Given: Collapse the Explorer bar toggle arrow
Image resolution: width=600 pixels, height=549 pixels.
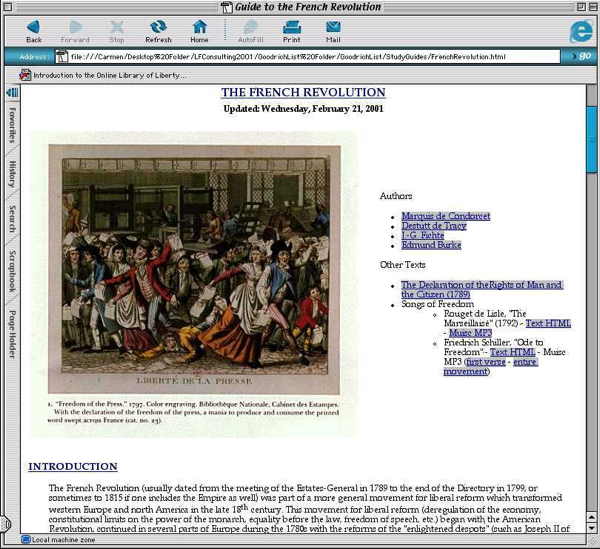Looking at the screenshot, I should click(x=12, y=92).
